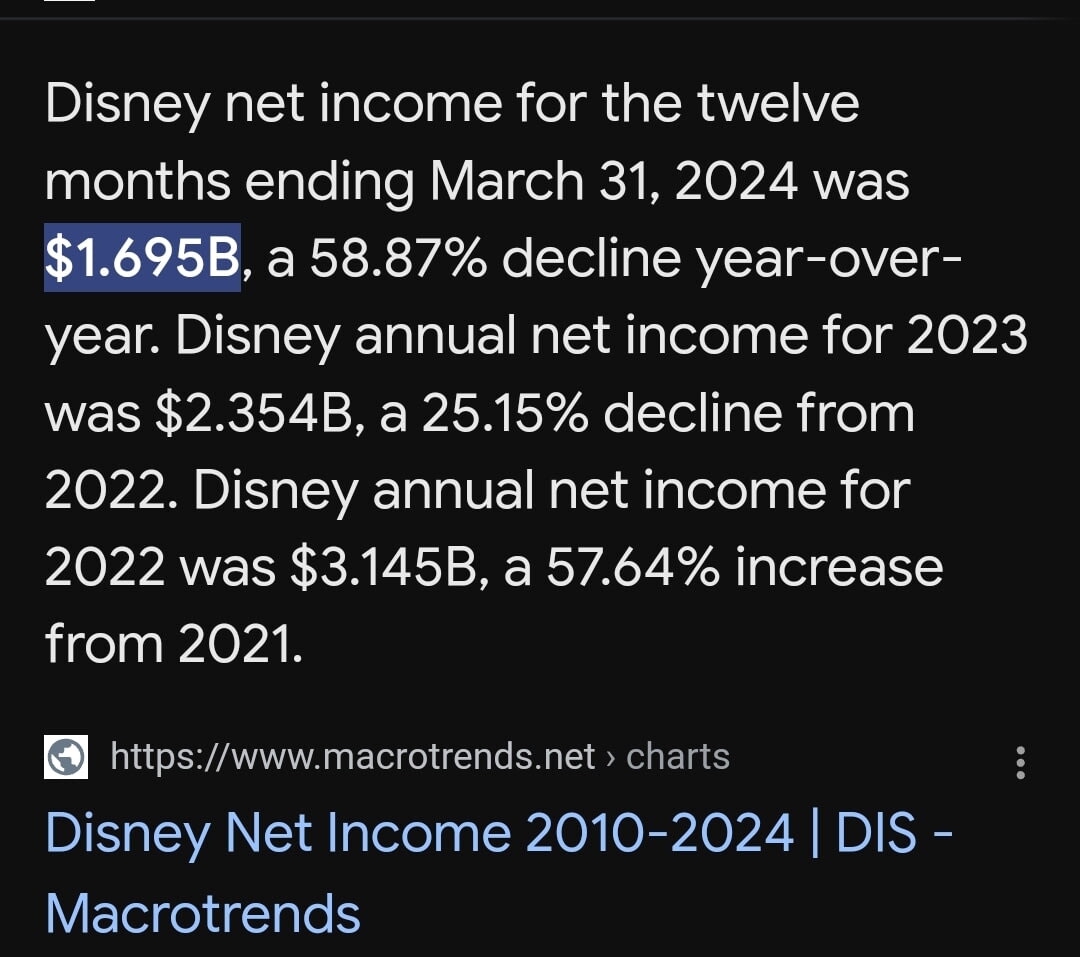Click the word 'Macrotrends' in the result title
1080x957 pixels.
click(203, 914)
